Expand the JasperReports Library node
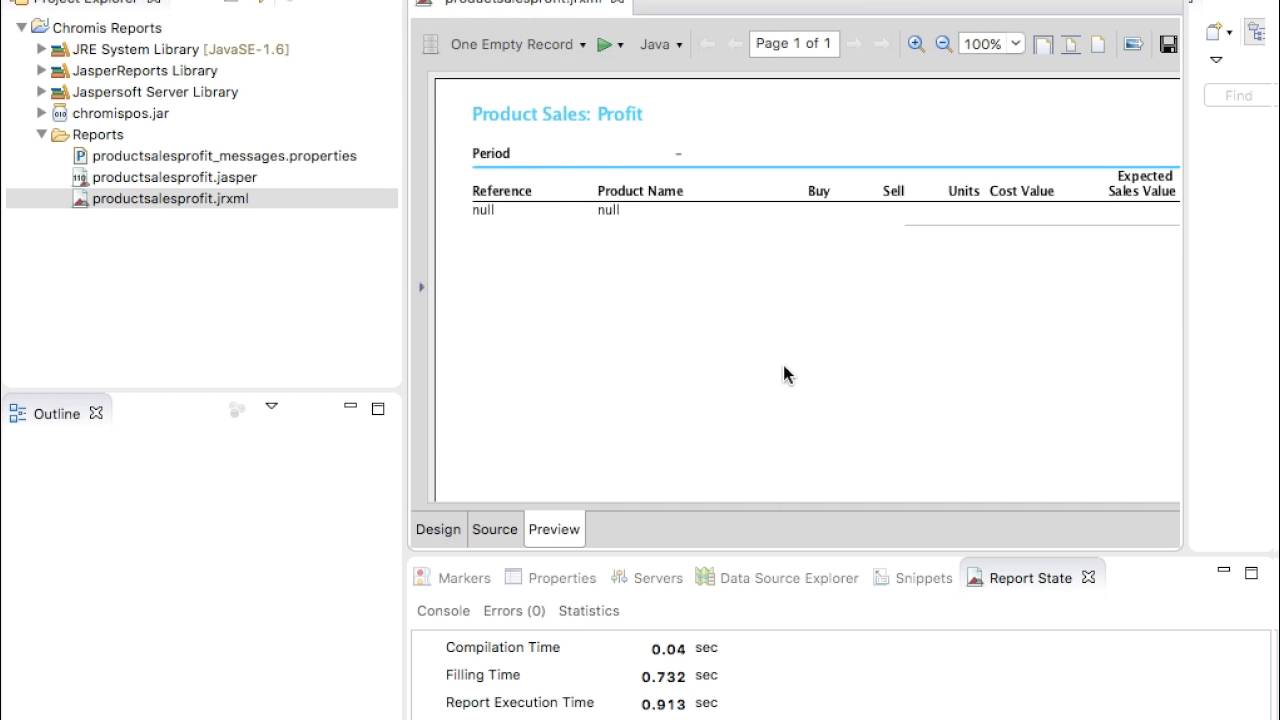 click(41, 70)
